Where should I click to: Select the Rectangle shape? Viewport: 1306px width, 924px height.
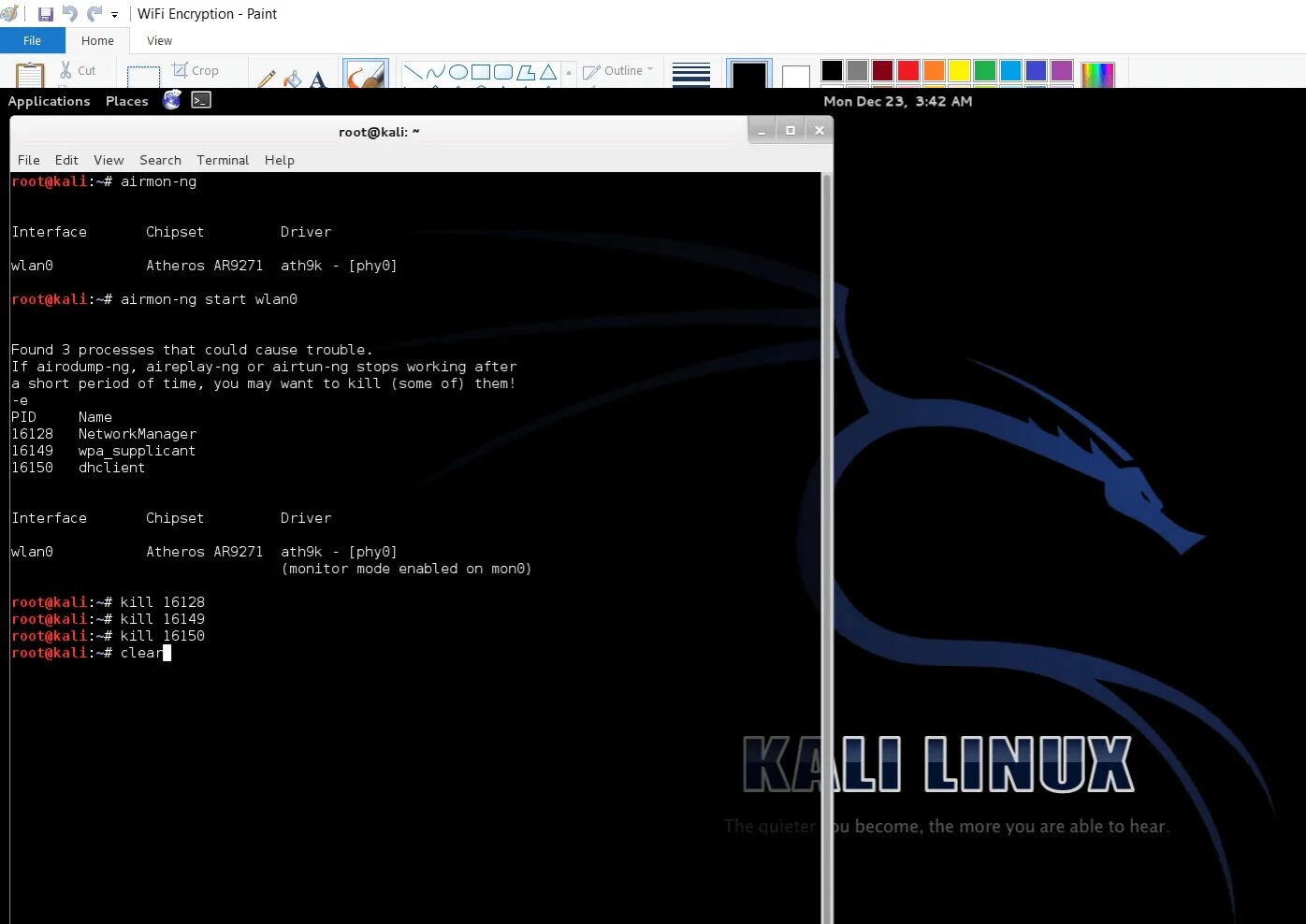(x=480, y=70)
